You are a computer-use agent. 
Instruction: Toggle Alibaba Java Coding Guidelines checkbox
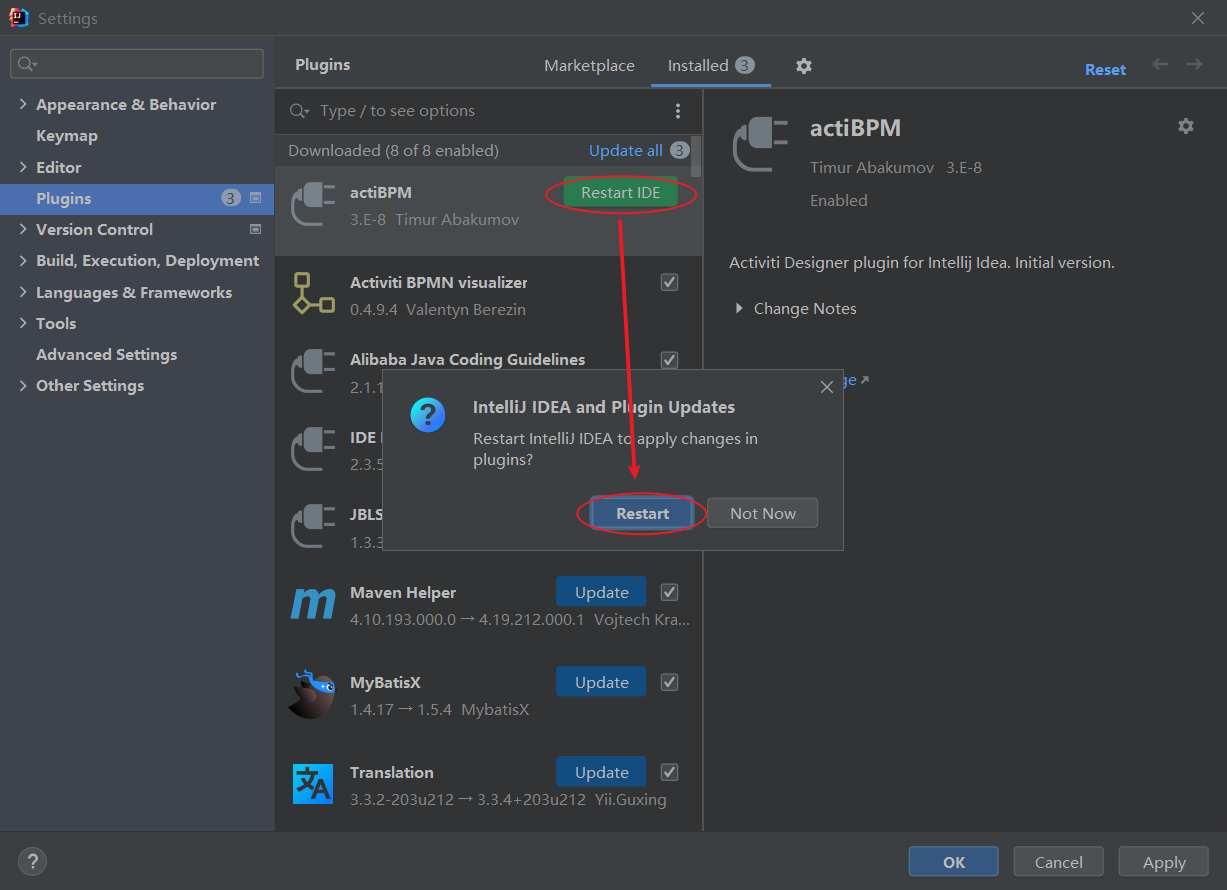[x=670, y=359]
